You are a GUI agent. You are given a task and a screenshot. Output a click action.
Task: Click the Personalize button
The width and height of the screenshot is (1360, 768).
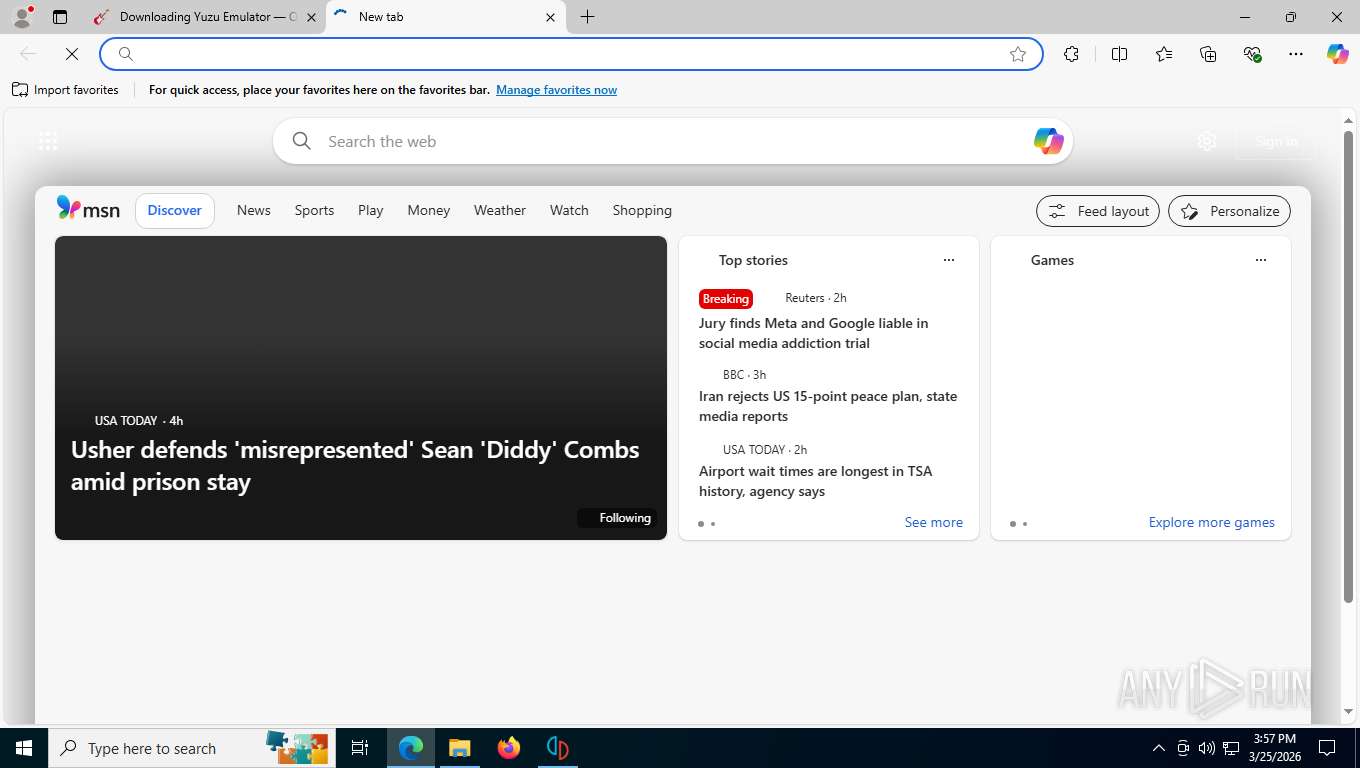(x=1229, y=211)
